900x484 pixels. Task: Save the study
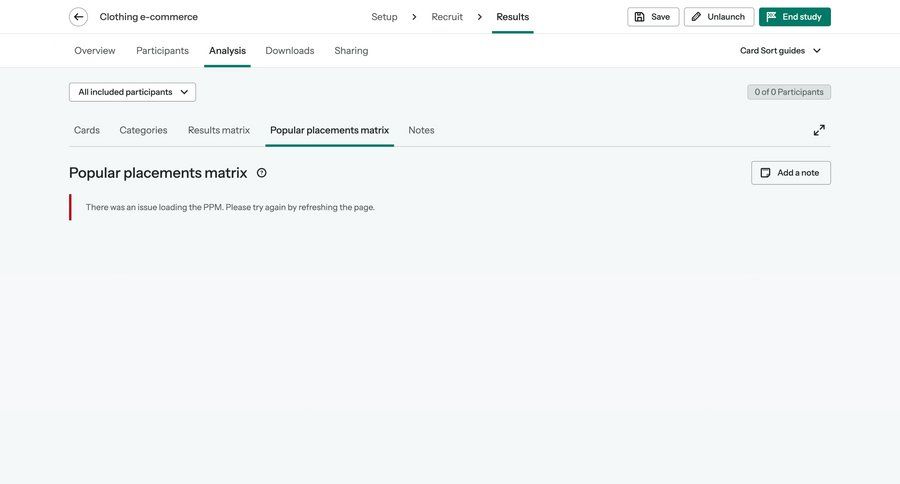coord(652,17)
